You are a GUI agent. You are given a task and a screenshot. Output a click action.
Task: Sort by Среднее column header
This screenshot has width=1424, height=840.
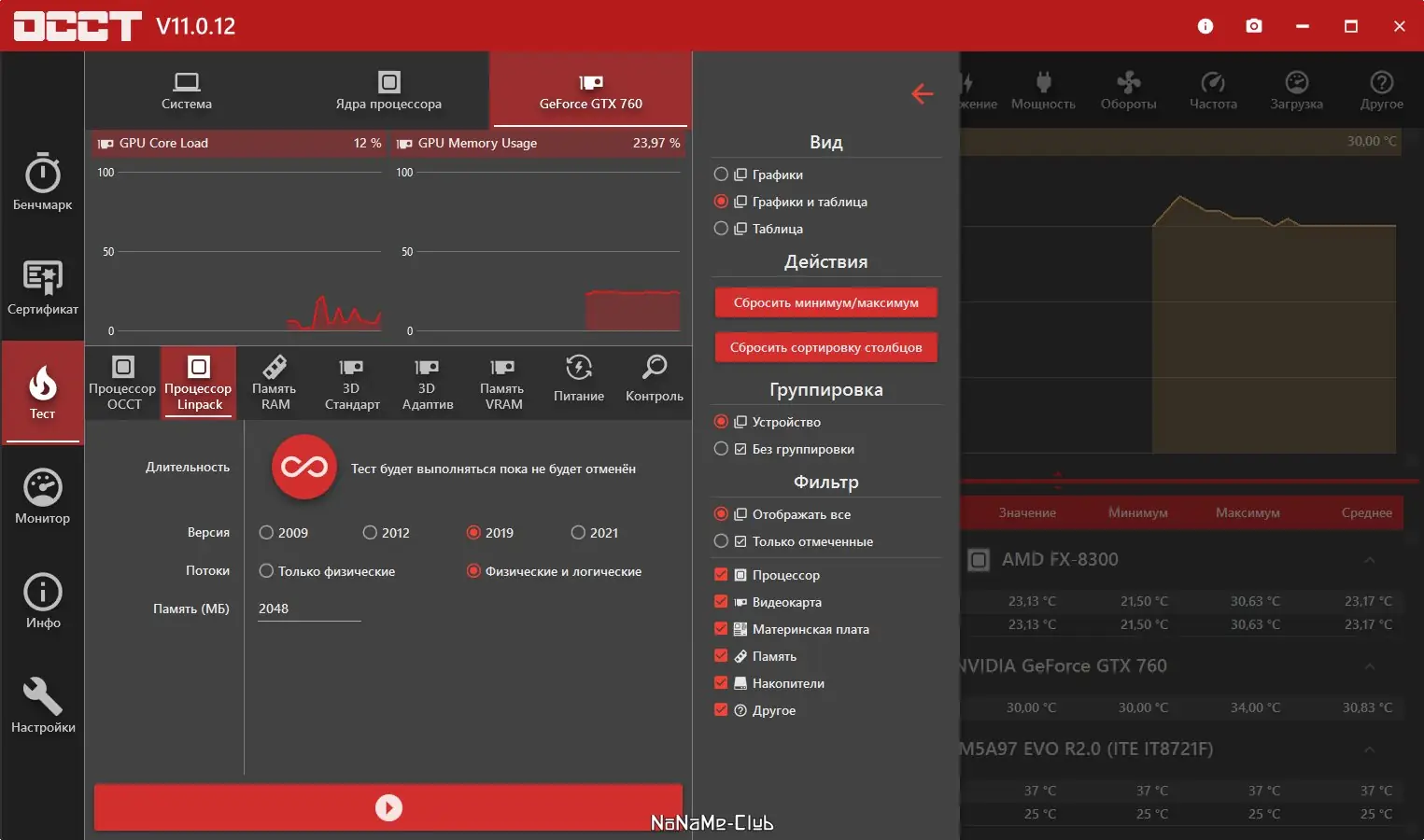1367,512
